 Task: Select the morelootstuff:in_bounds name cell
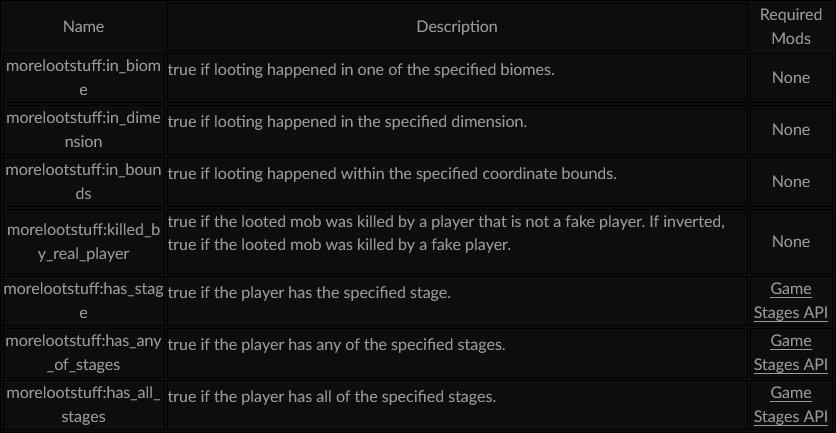pos(84,182)
